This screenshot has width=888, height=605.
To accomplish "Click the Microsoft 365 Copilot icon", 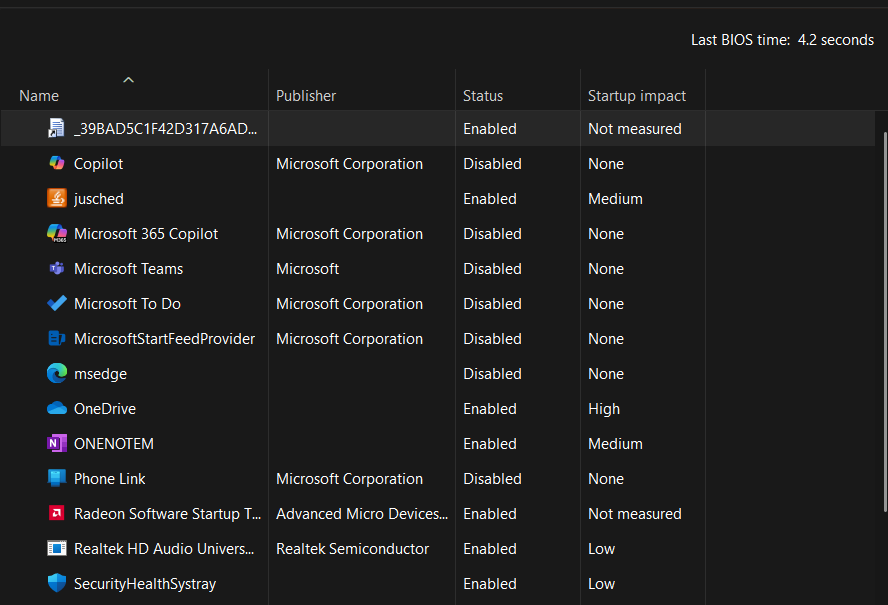I will (x=57, y=233).
